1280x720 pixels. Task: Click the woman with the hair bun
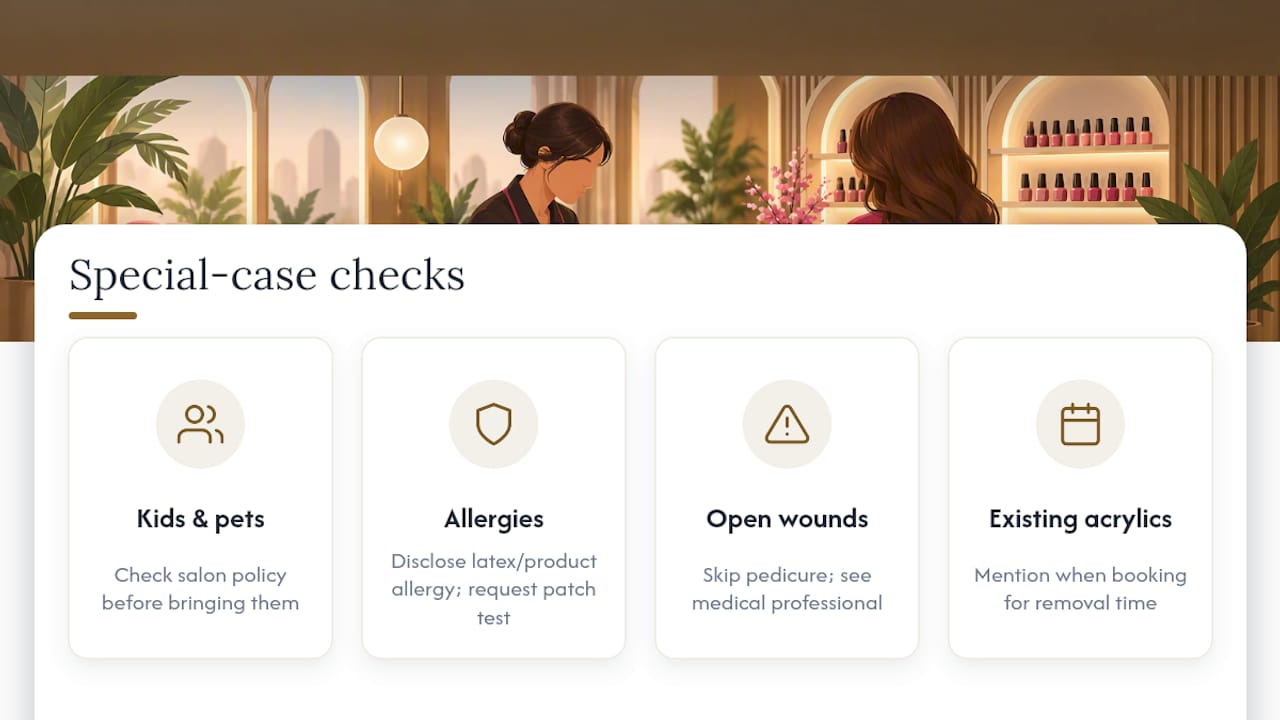[545, 163]
